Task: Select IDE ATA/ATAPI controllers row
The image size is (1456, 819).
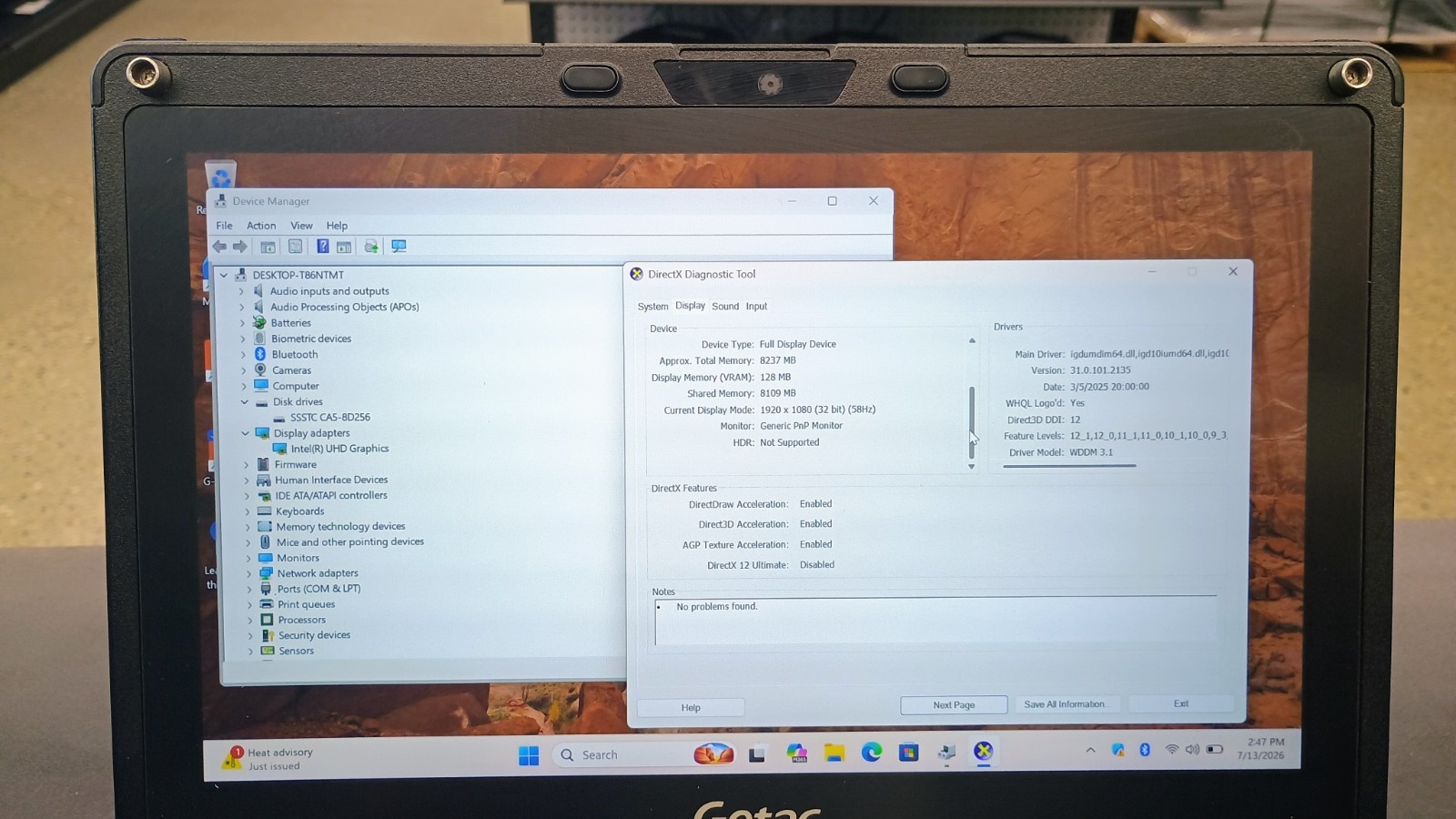Action: pos(331,496)
